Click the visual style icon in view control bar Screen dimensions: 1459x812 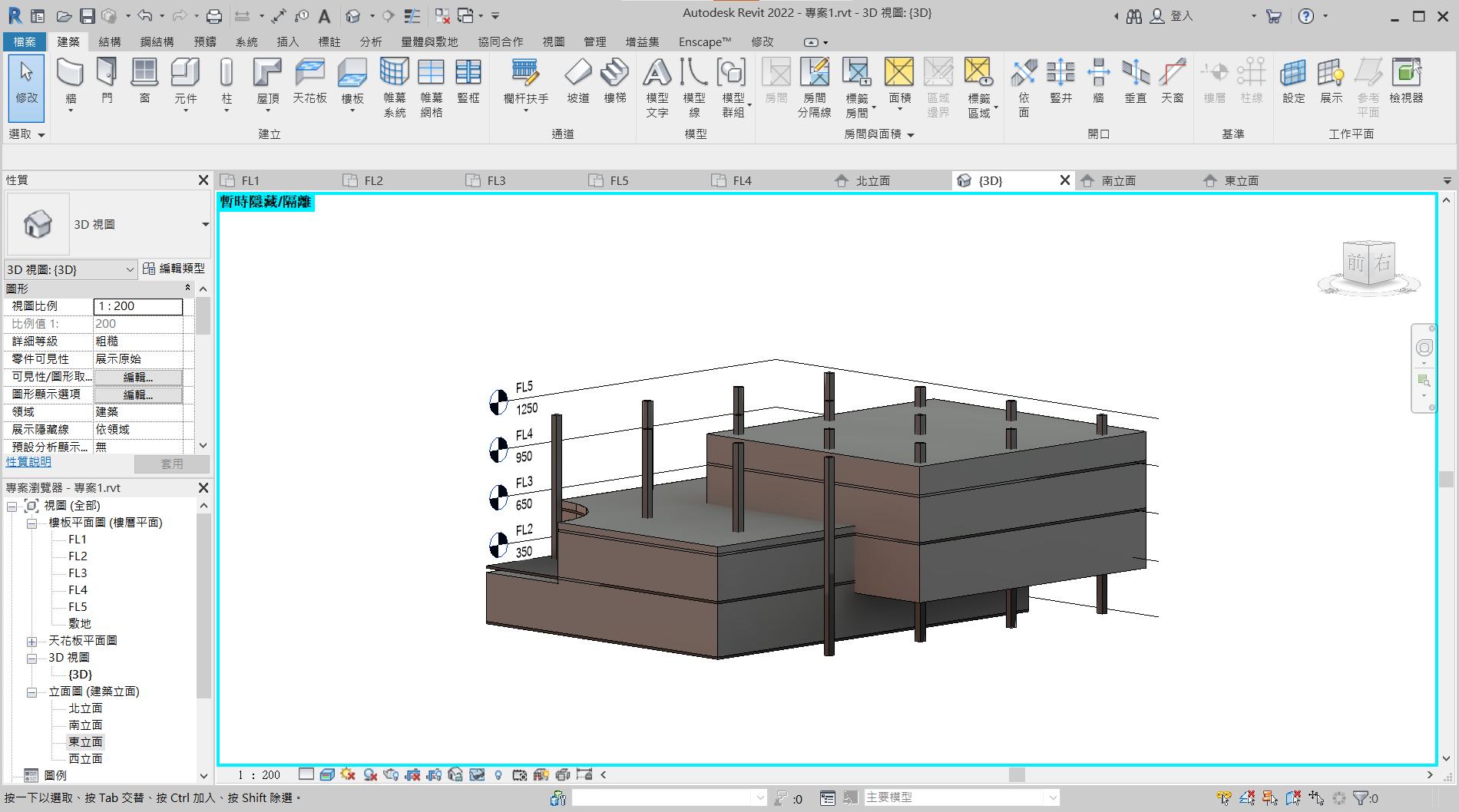tap(327, 774)
